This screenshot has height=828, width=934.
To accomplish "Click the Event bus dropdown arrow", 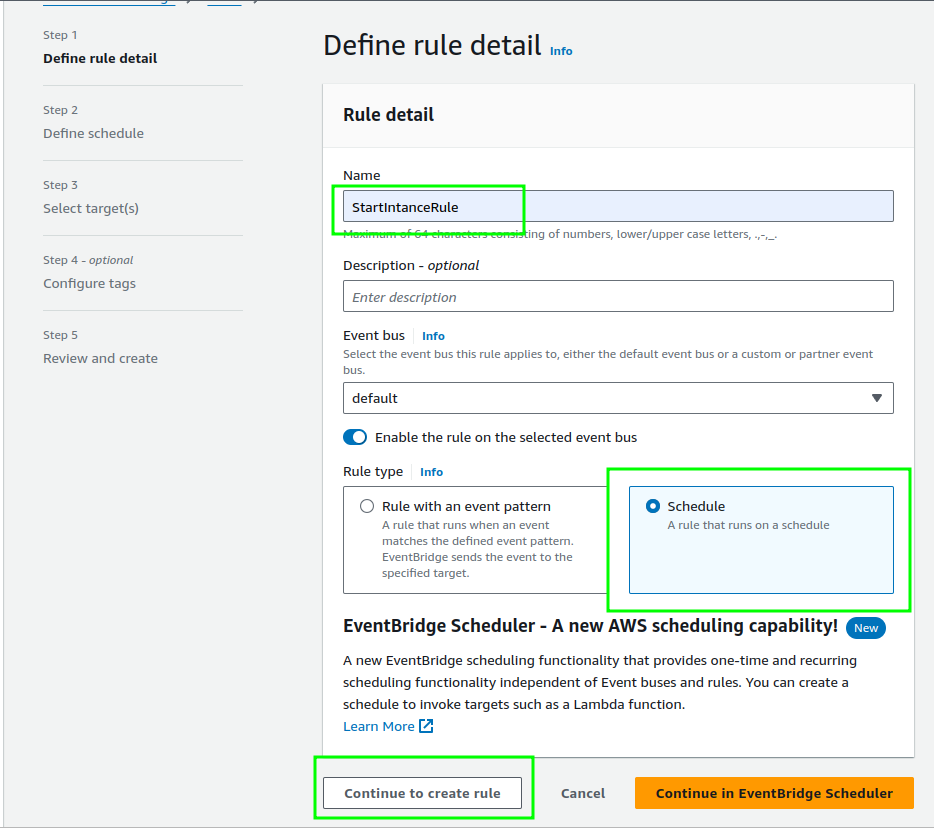I will pos(876,398).
